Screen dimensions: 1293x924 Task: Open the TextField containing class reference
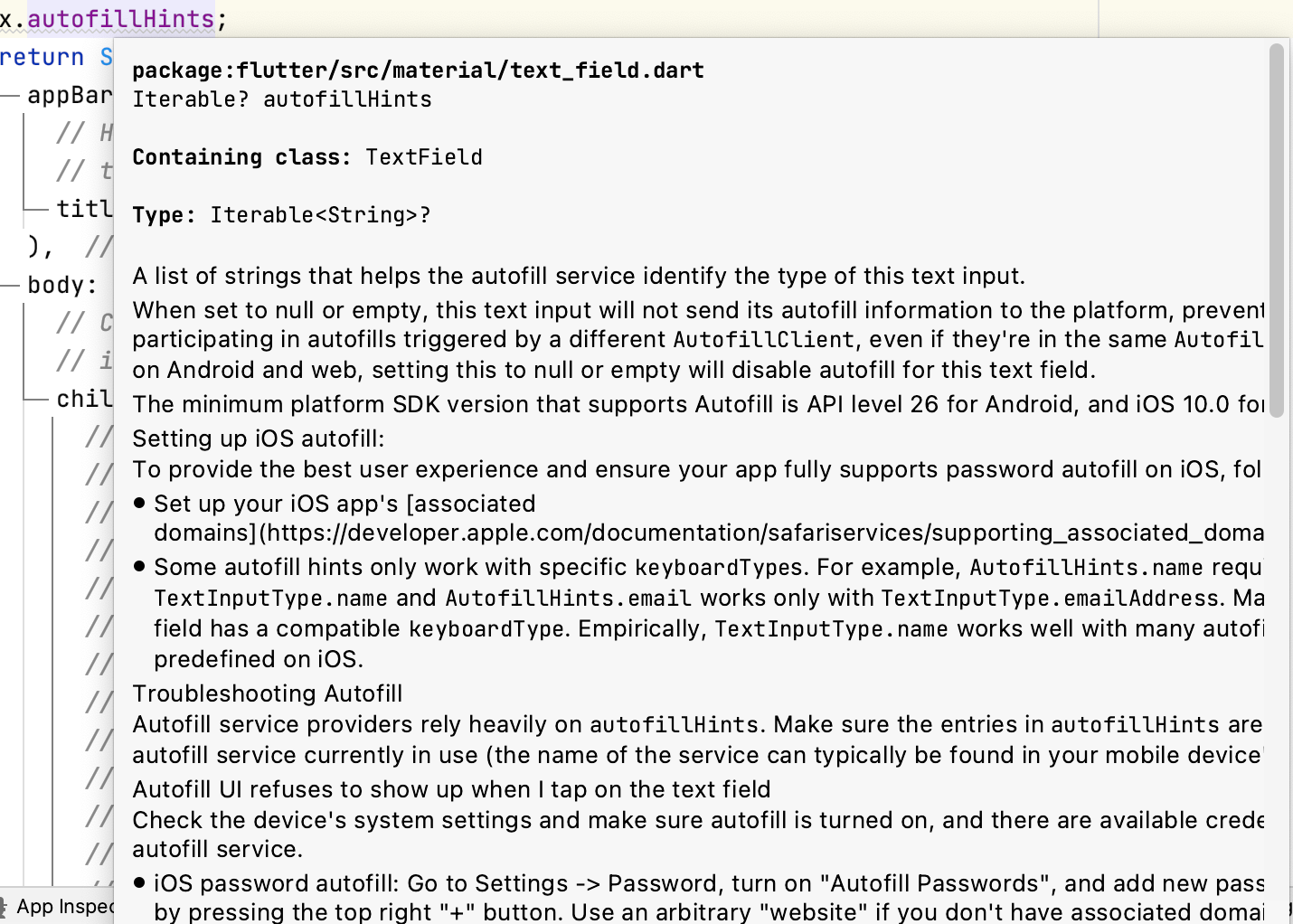[423, 156]
